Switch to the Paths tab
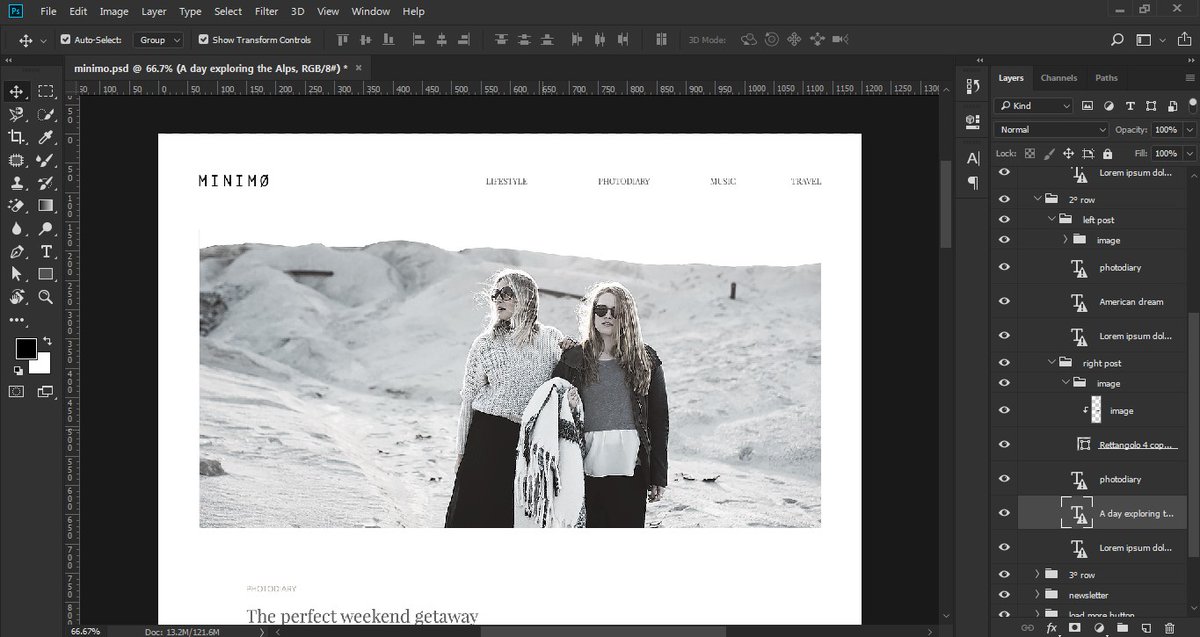Image resolution: width=1200 pixels, height=637 pixels. click(x=1106, y=78)
